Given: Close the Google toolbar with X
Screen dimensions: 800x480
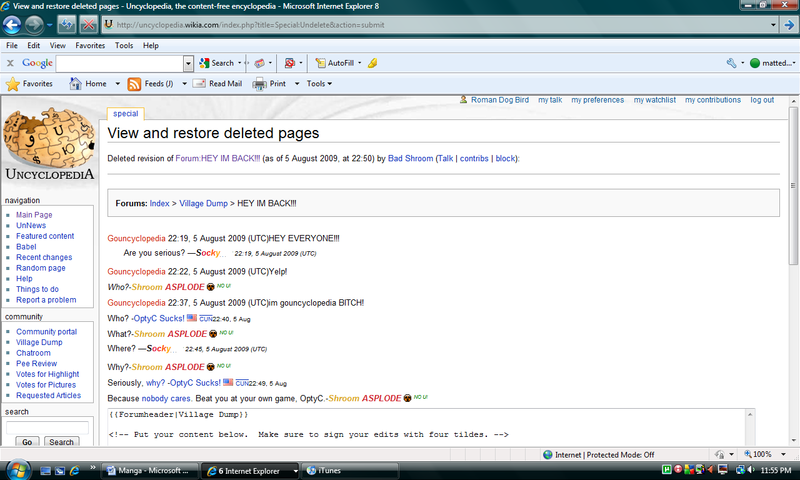Looking at the screenshot, I should coord(10,63).
